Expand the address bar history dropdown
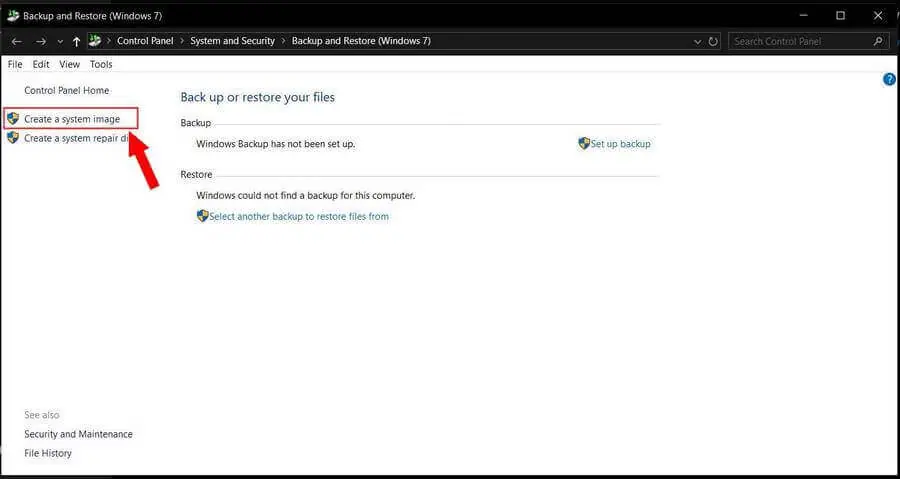 click(x=697, y=42)
